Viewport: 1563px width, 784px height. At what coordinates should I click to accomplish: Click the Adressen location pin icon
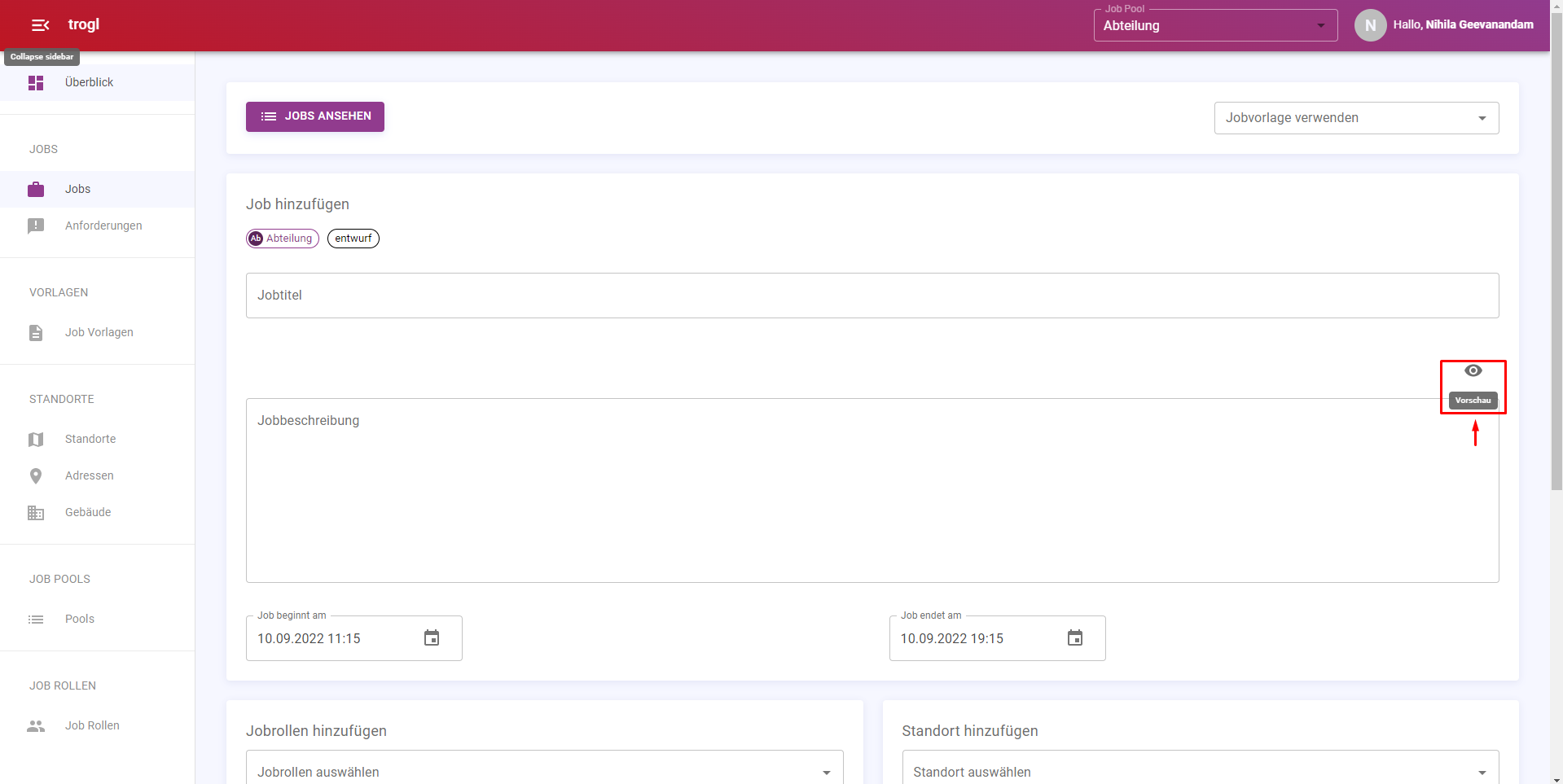click(x=36, y=476)
